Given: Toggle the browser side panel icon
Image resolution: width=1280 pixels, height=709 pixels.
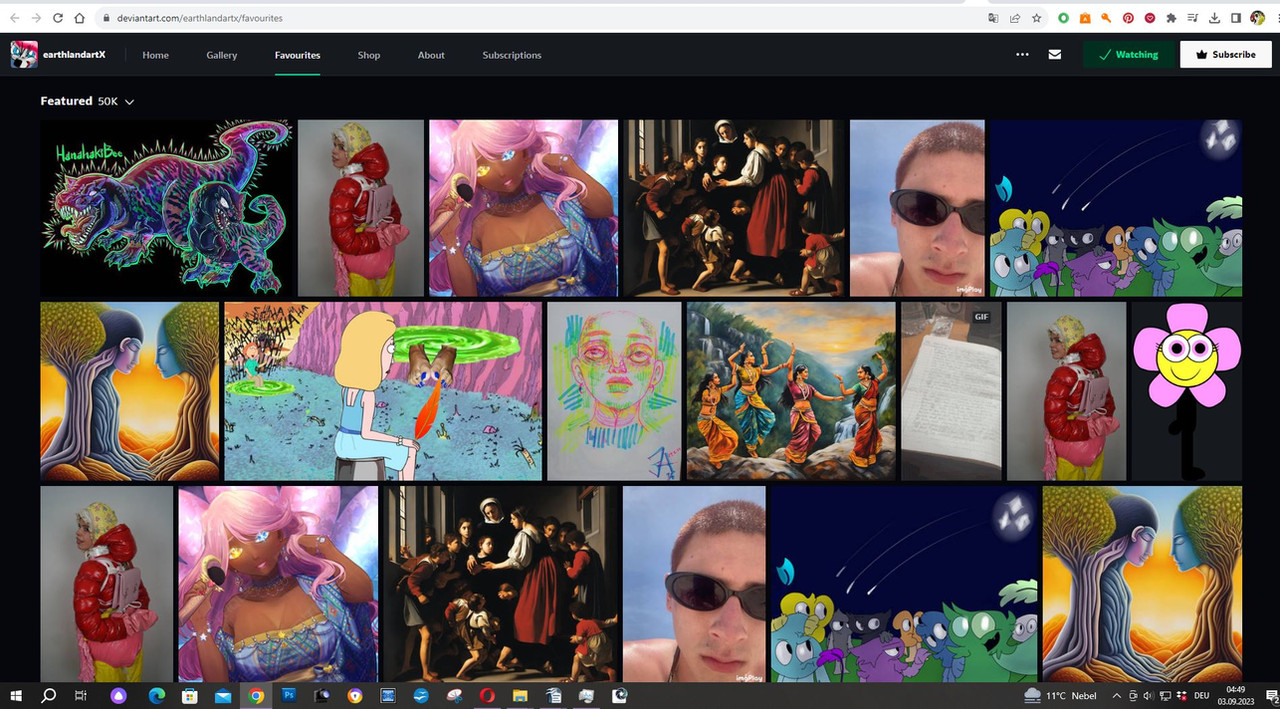Looking at the screenshot, I should [1236, 18].
